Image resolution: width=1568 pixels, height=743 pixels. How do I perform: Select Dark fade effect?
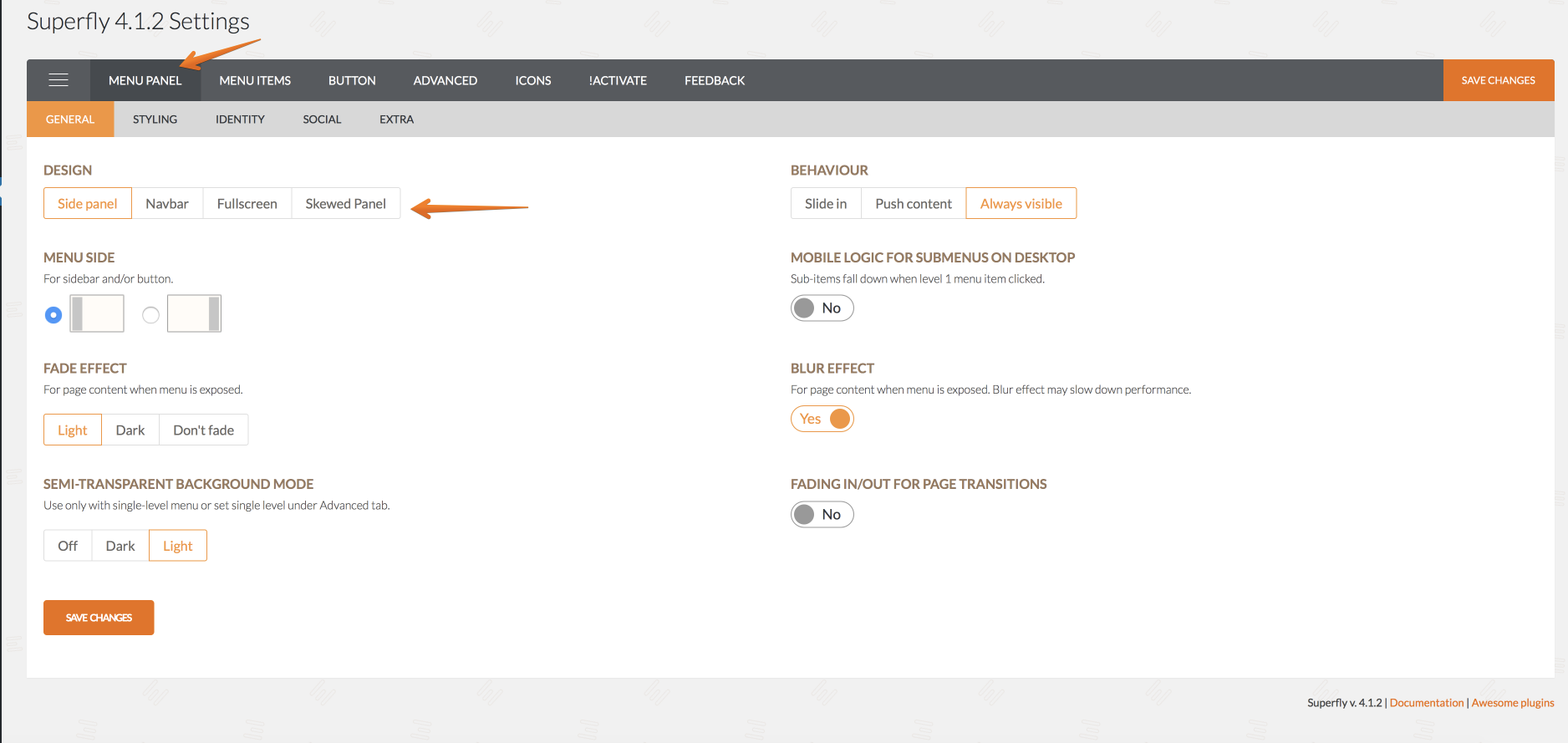(x=130, y=430)
